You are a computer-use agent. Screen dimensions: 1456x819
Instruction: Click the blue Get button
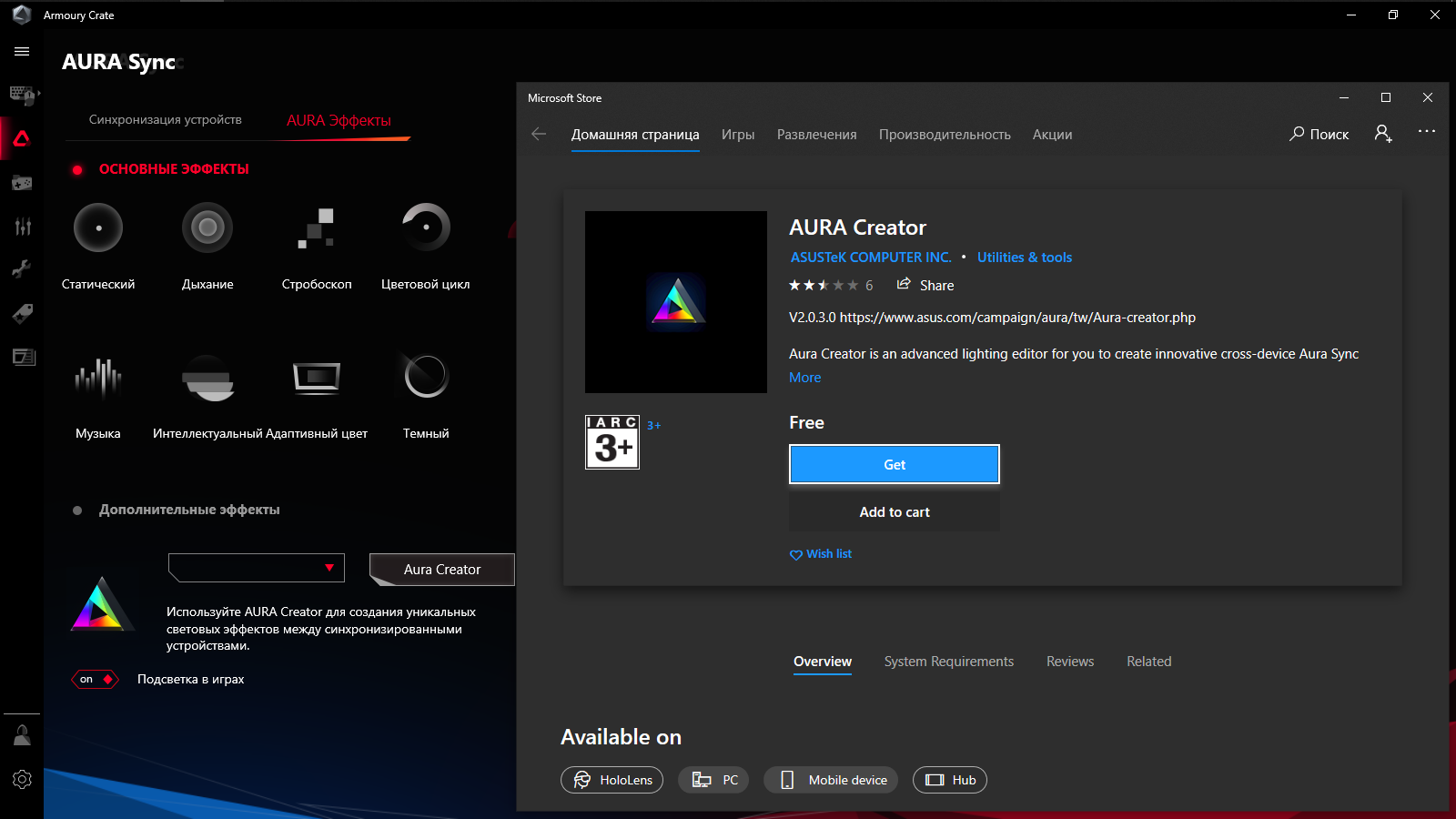pyautogui.click(x=895, y=464)
